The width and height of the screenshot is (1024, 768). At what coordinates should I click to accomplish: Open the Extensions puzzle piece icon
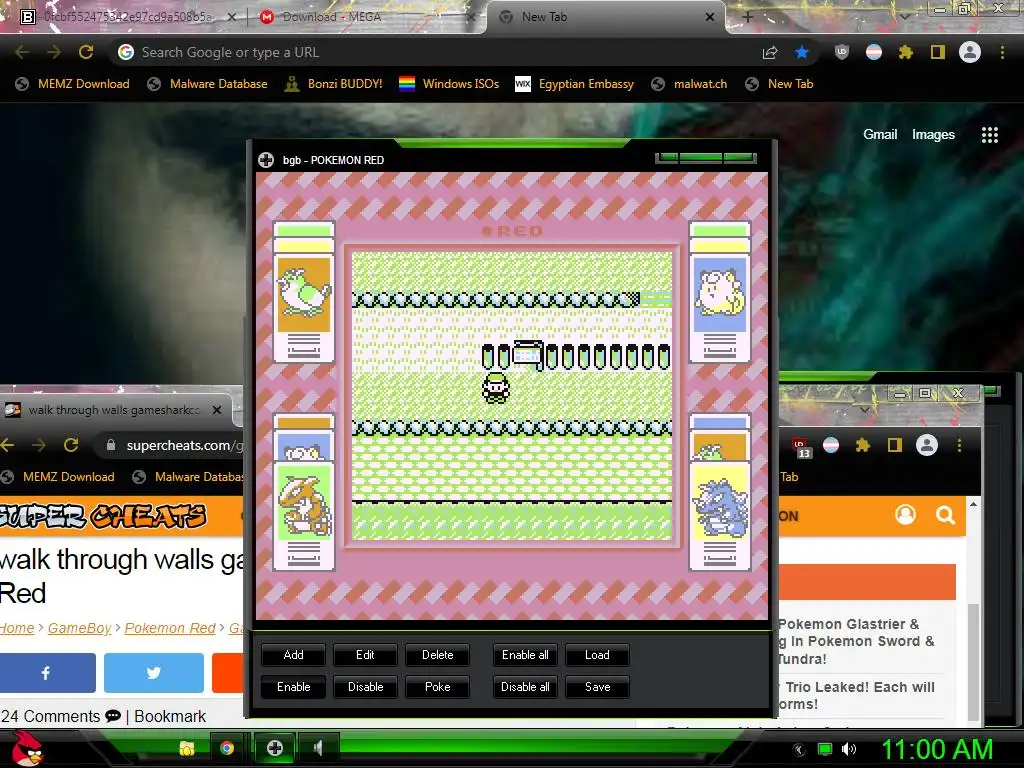[905, 52]
